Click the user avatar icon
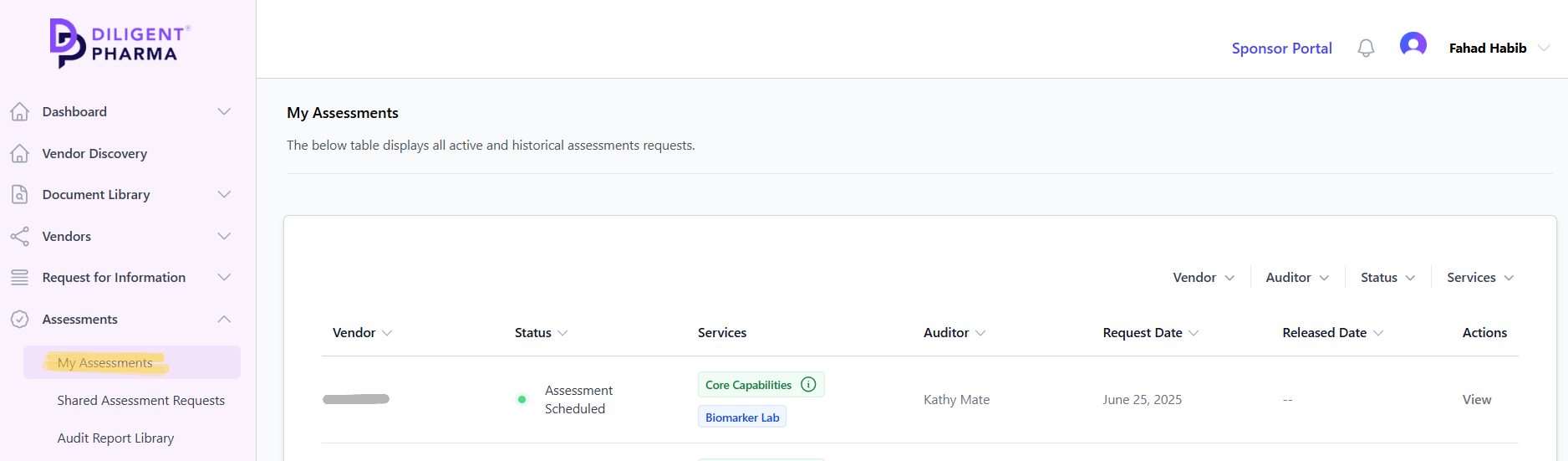The image size is (1568, 461). point(1413,45)
